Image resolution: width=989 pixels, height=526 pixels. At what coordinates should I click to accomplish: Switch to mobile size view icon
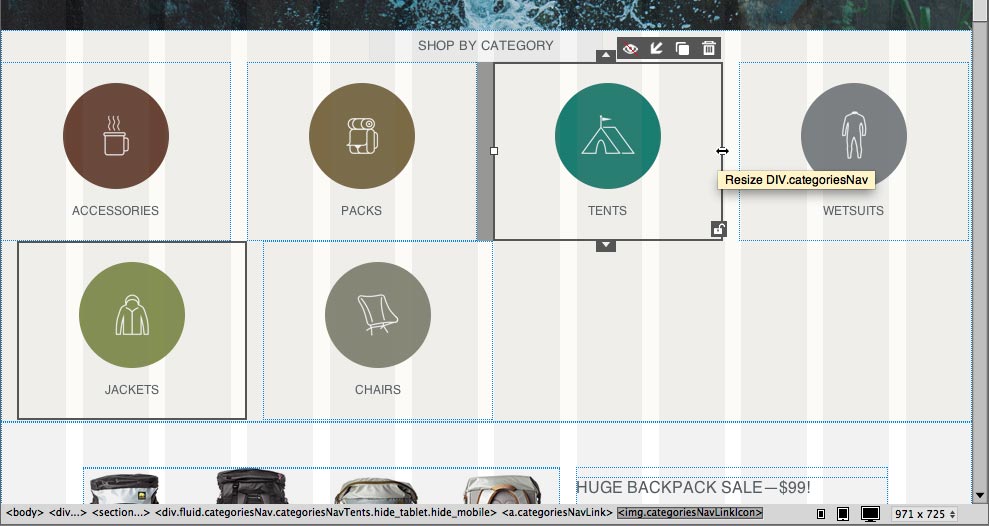click(x=821, y=514)
